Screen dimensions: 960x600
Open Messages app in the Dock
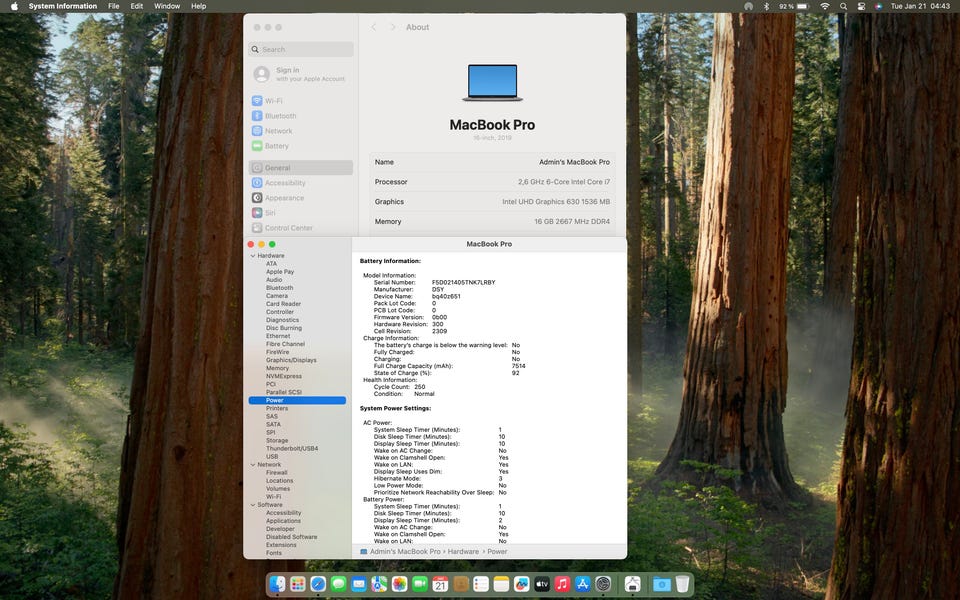(339, 584)
